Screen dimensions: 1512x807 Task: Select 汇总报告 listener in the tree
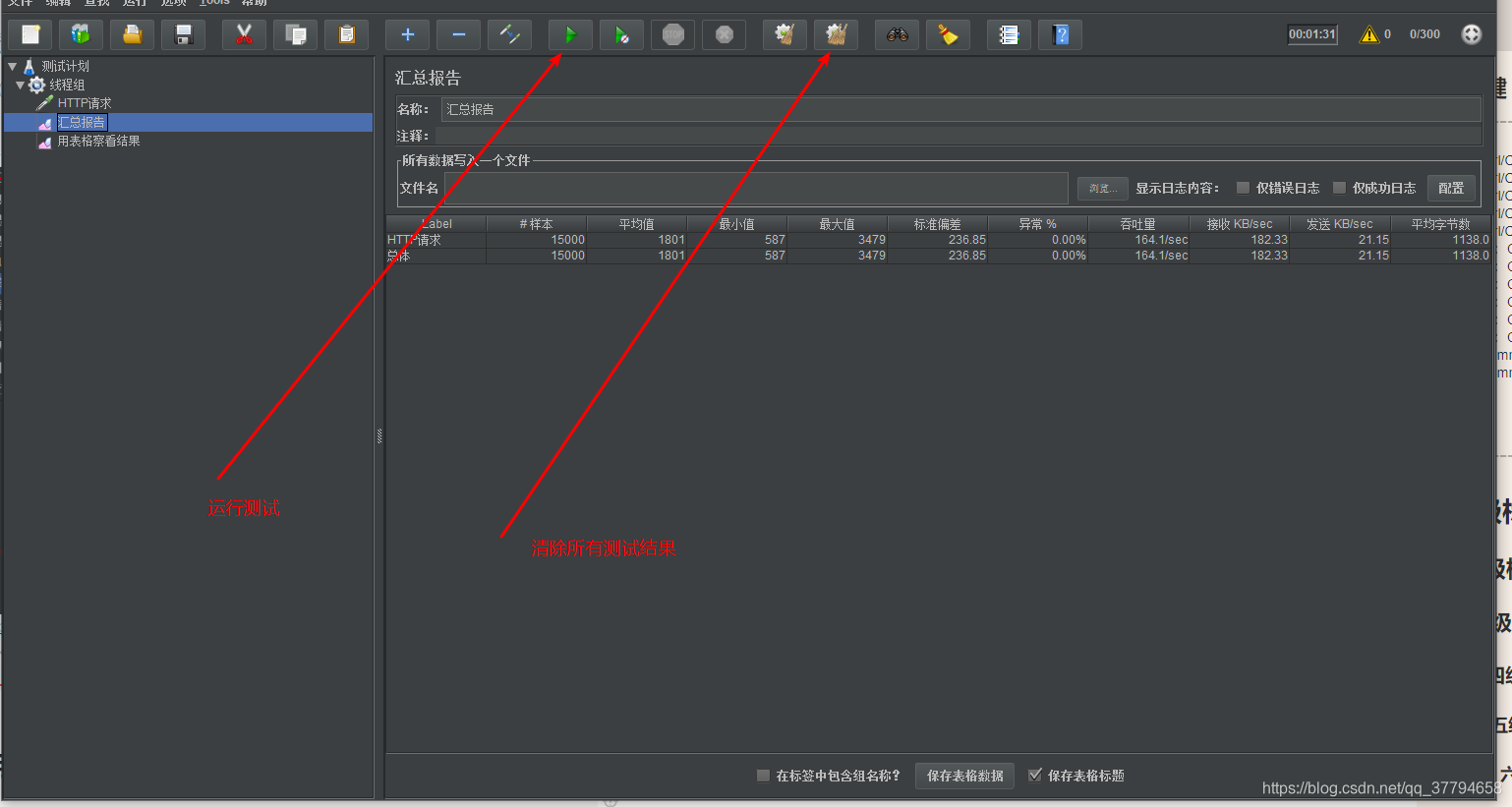82,122
